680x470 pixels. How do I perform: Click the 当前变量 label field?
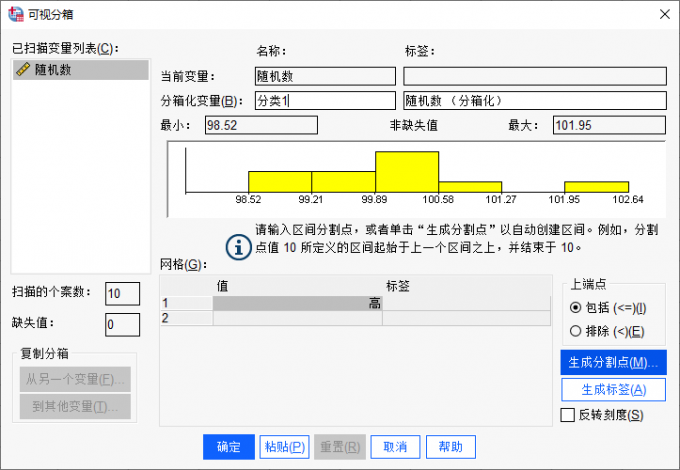[535, 76]
